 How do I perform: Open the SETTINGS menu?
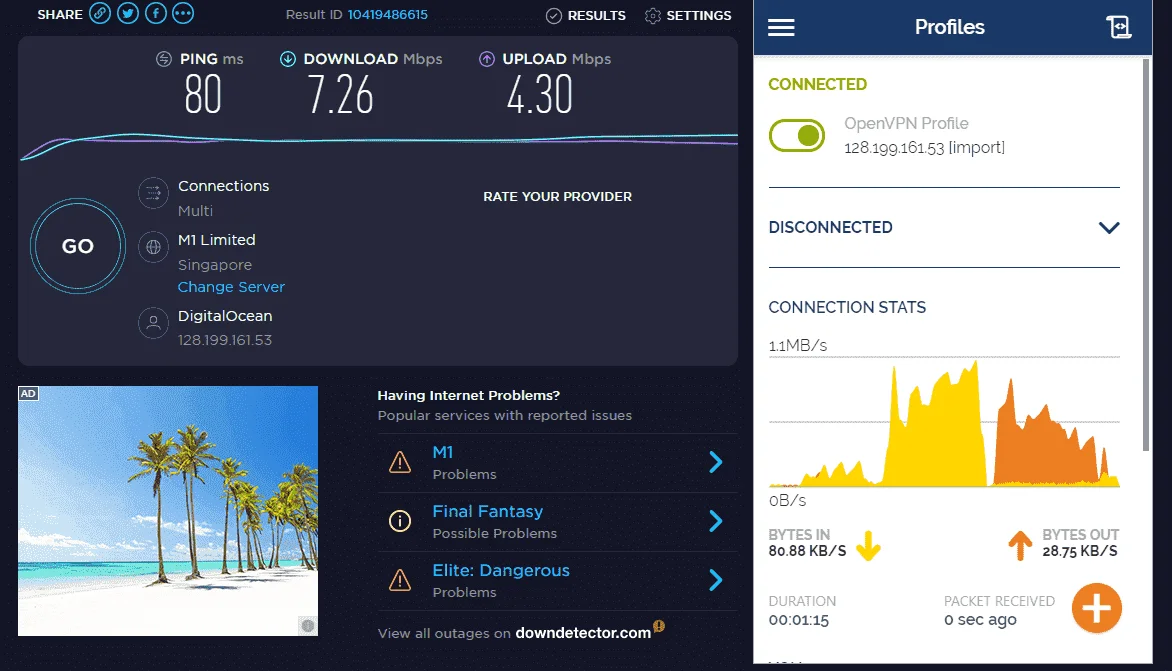688,16
